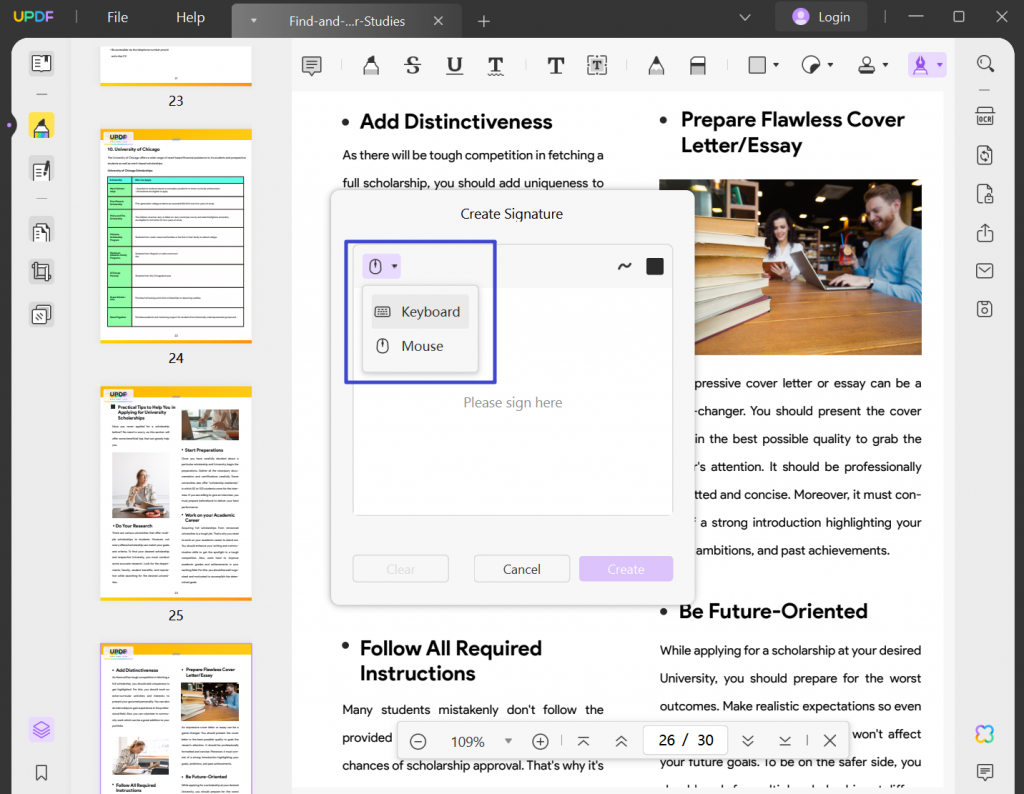The height and width of the screenshot is (794, 1024).
Task: Open the OCR panel in the right sidebar
Action: tap(984, 116)
